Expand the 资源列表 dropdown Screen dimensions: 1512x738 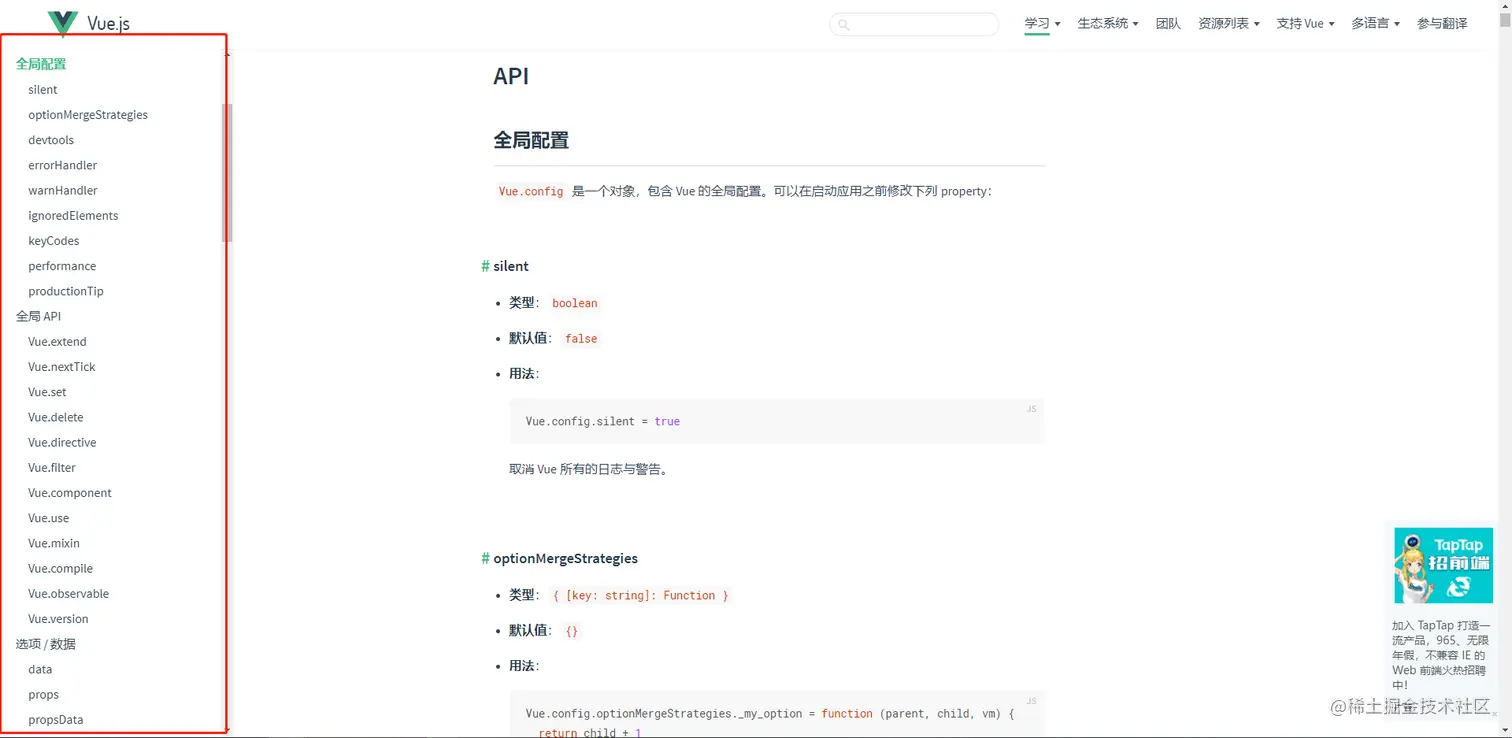[x=1227, y=23]
